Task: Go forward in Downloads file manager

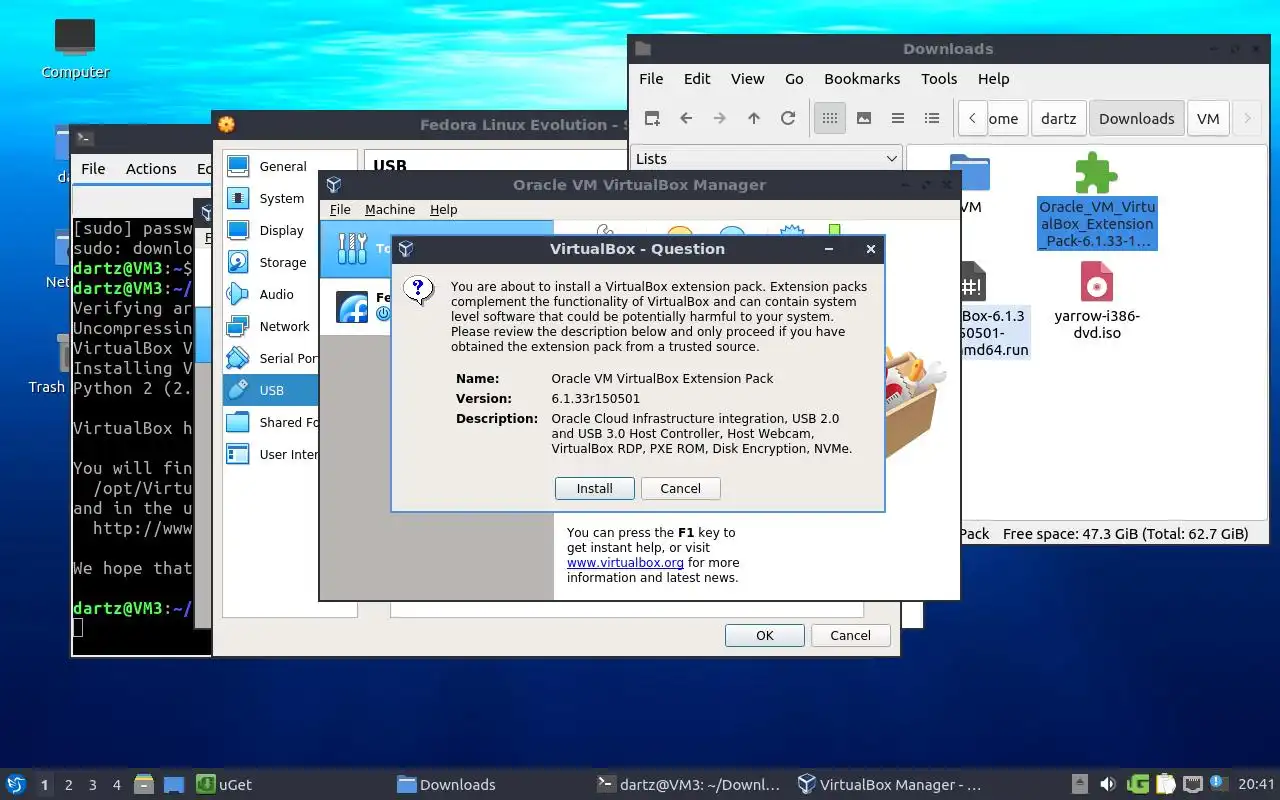Action: point(720,118)
